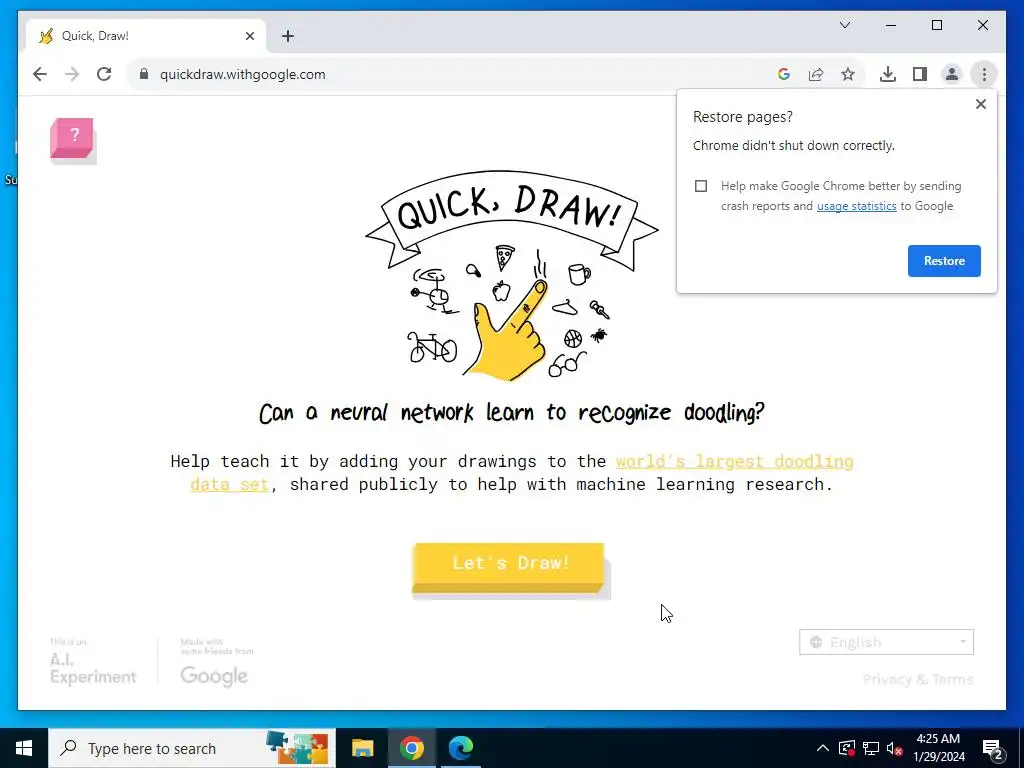1024x768 pixels.
Task: Open network status tray icon
Action: point(871,748)
